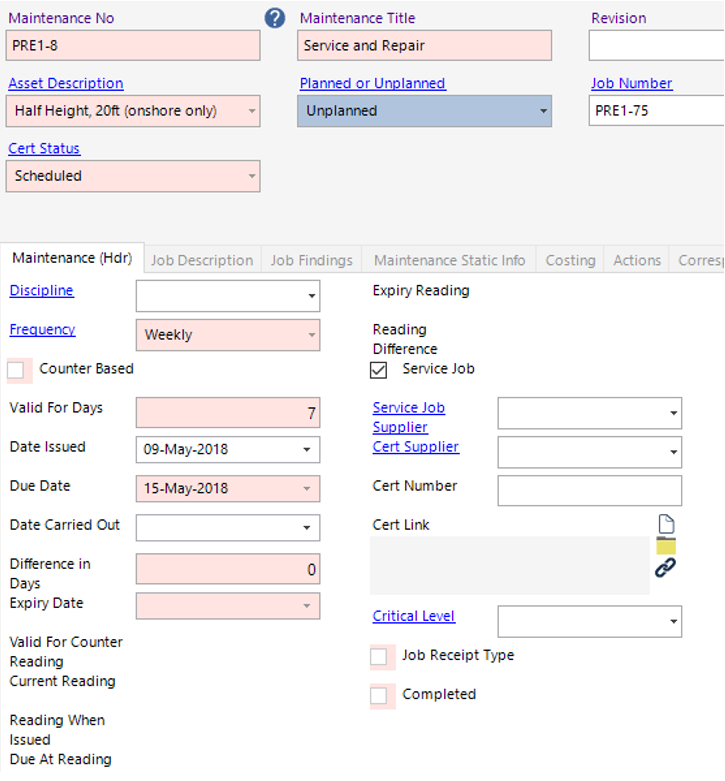This screenshot has height=781, width=725.
Task: Open the Date Issued date picker arrow
Action: point(307,450)
